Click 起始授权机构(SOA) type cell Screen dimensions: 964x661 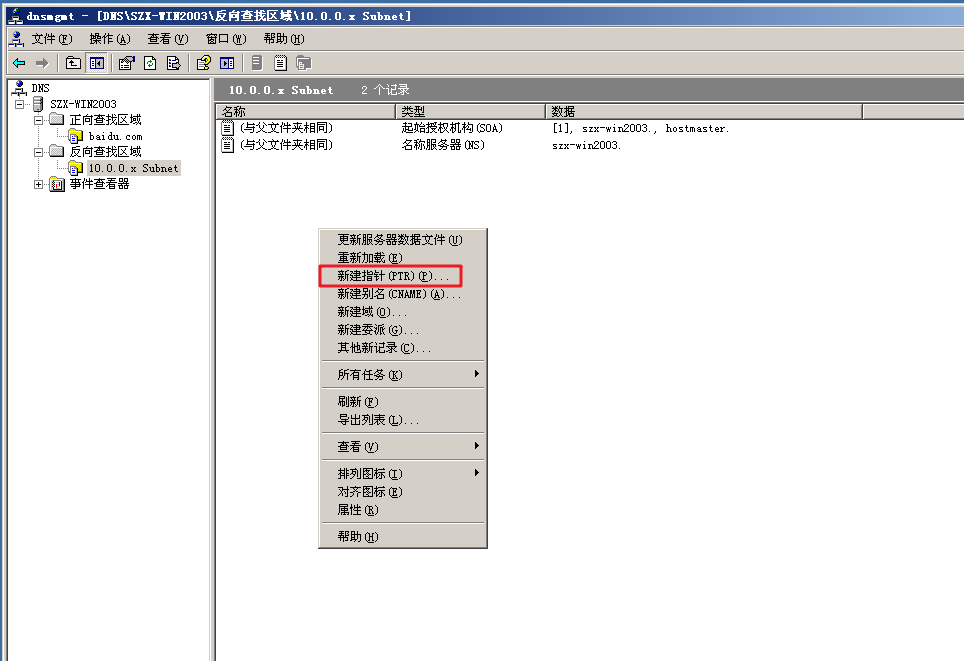tap(452, 128)
